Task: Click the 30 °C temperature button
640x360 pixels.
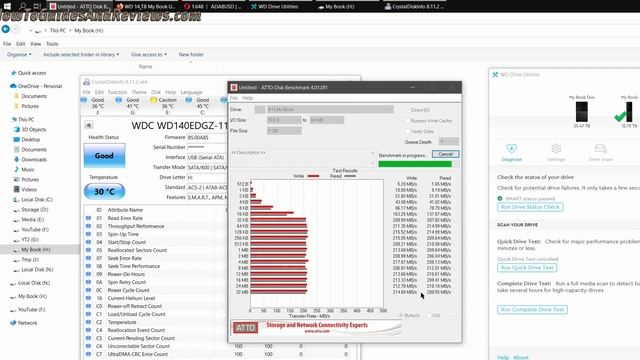Action: (x=104, y=191)
